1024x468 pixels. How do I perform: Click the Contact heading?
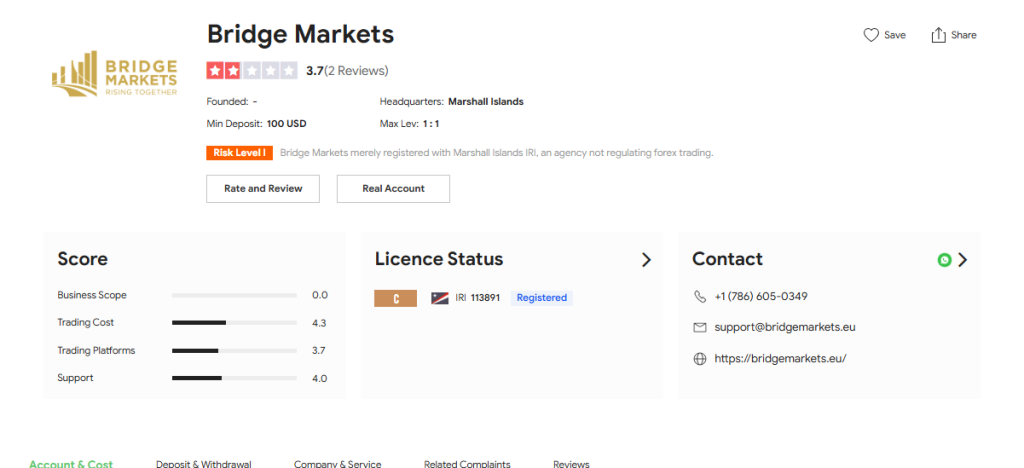coord(728,259)
